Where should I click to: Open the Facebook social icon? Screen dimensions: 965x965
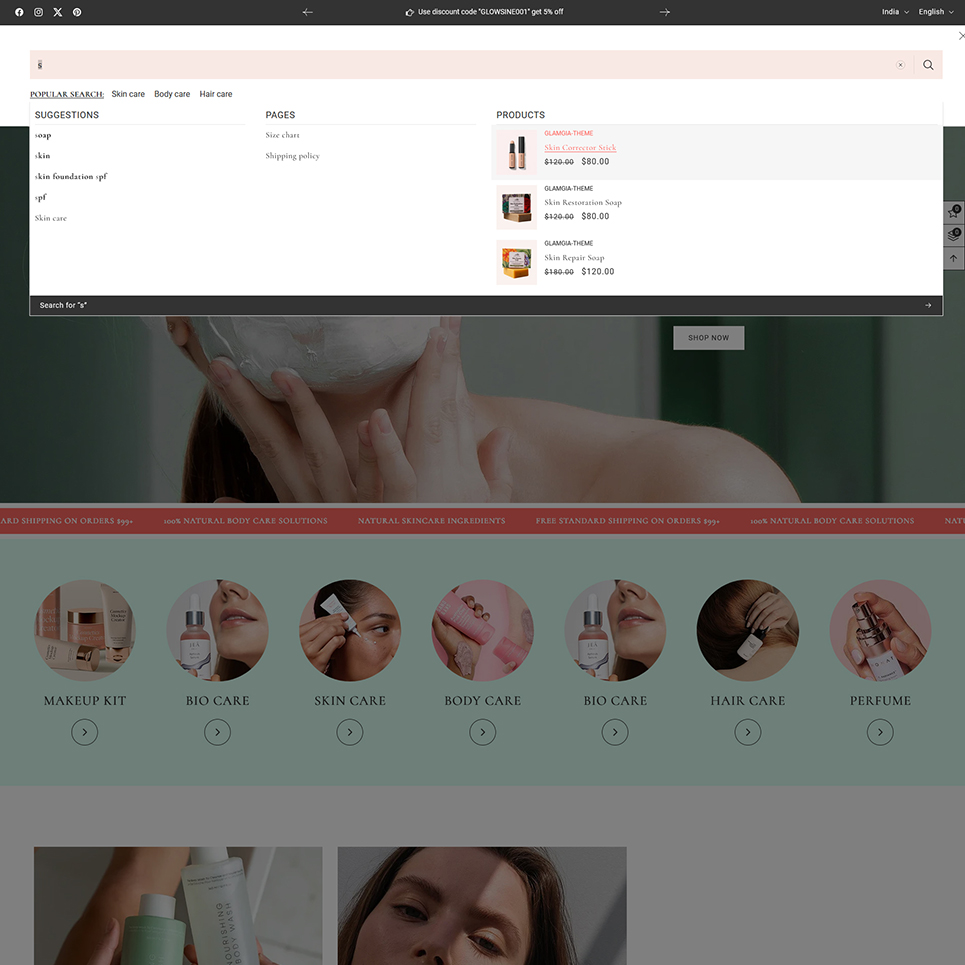pyautogui.click(x=19, y=12)
